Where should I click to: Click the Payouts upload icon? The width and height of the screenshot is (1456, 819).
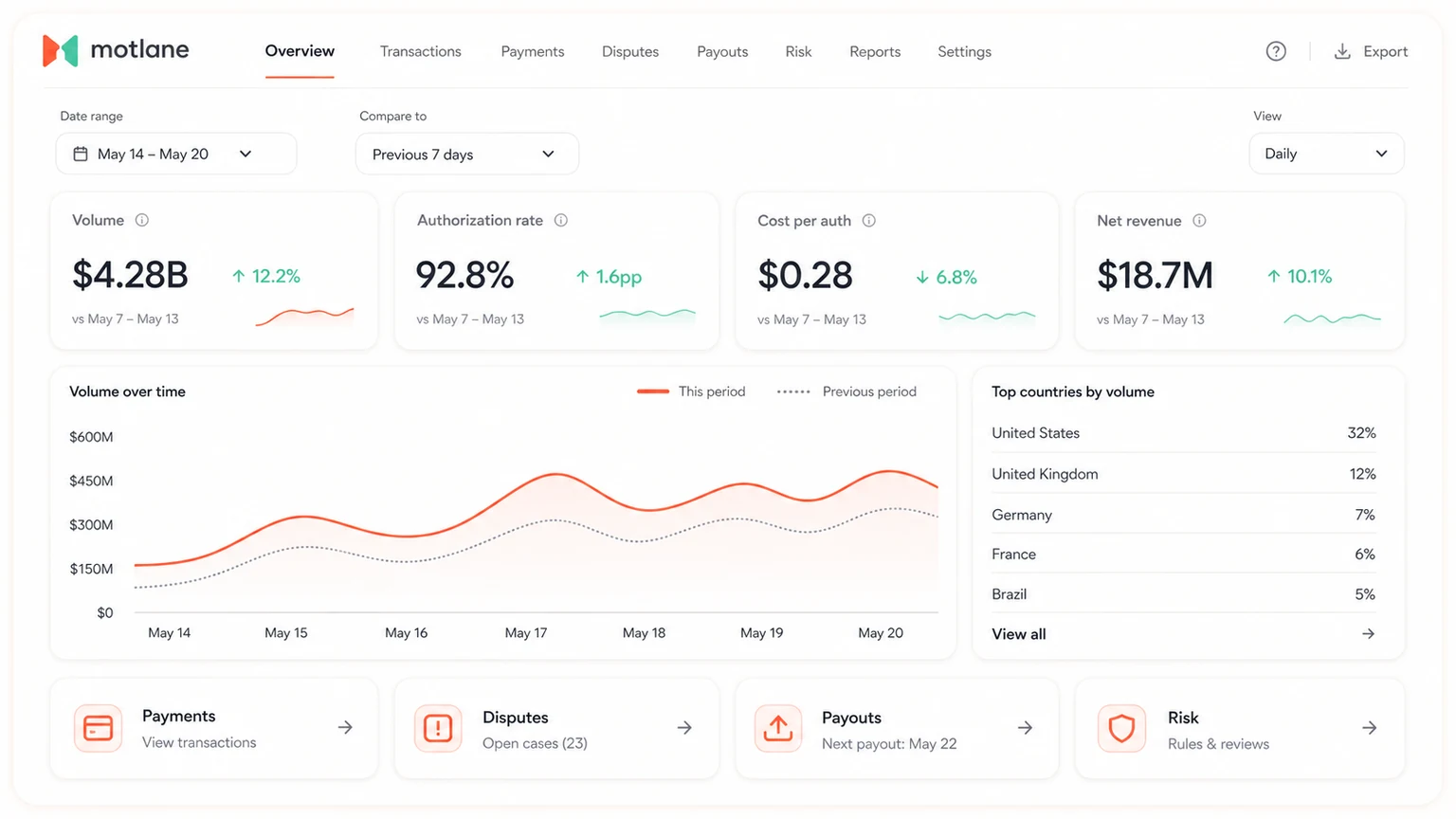click(778, 728)
